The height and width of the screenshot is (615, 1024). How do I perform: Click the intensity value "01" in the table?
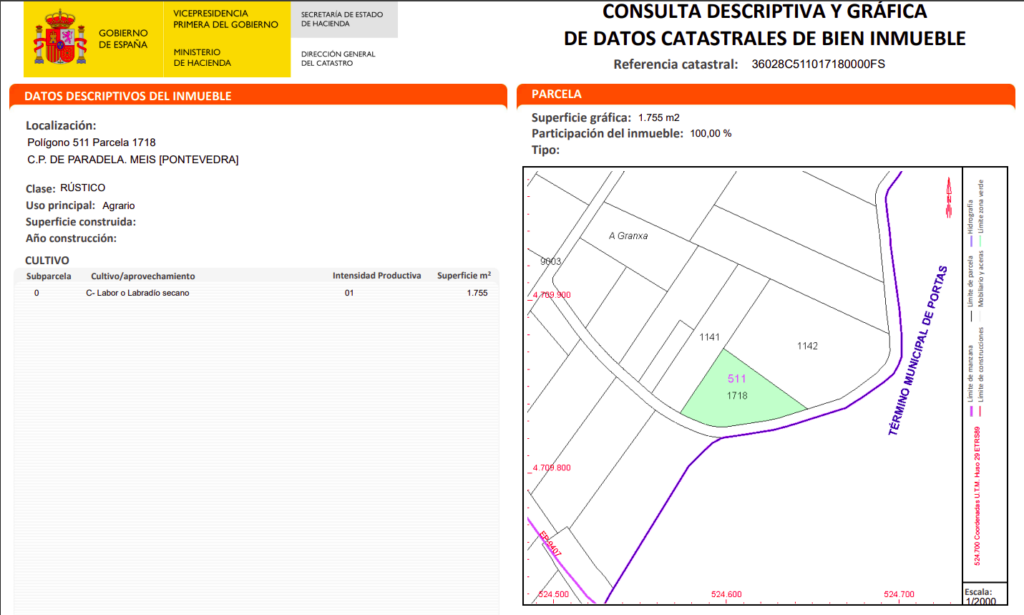pyautogui.click(x=349, y=293)
